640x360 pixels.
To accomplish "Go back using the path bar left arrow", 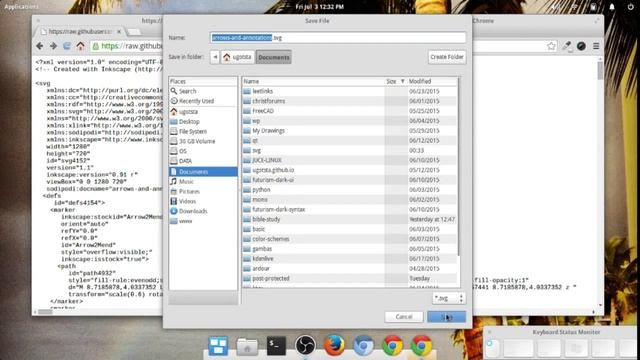I will [215, 57].
